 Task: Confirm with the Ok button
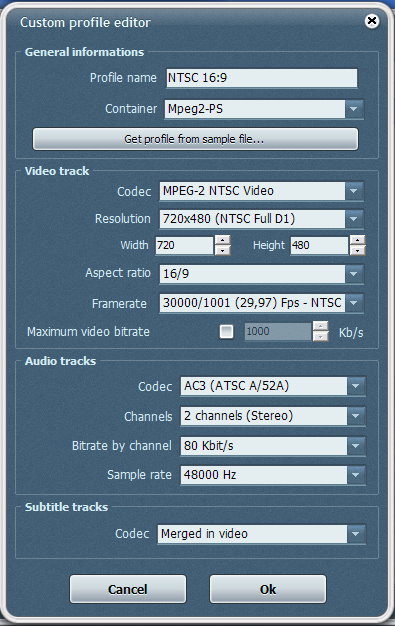tap(268, 589)
